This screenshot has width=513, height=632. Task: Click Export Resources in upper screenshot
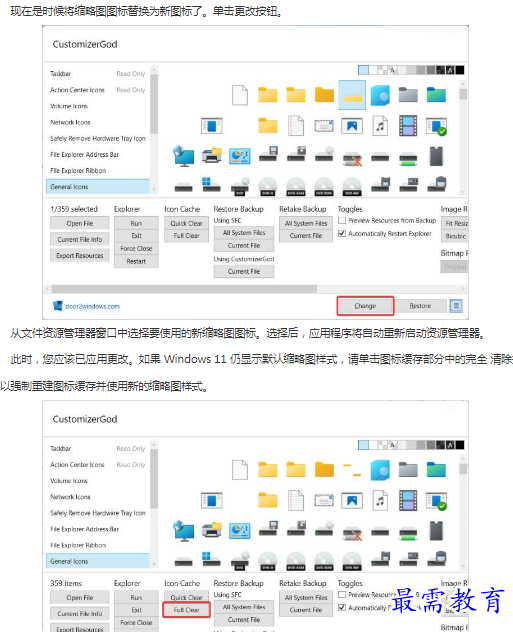tap(80, 256)
